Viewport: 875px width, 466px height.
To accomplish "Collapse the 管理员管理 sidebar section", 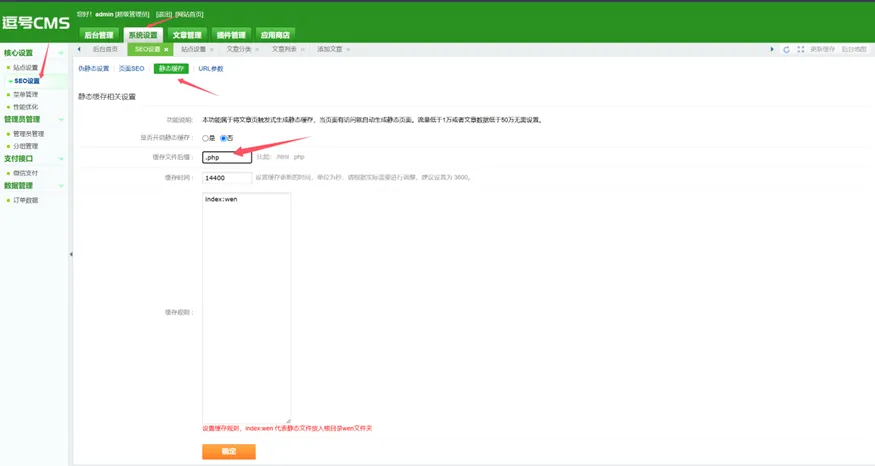I will pyautogui.click(x=61, y=119).
